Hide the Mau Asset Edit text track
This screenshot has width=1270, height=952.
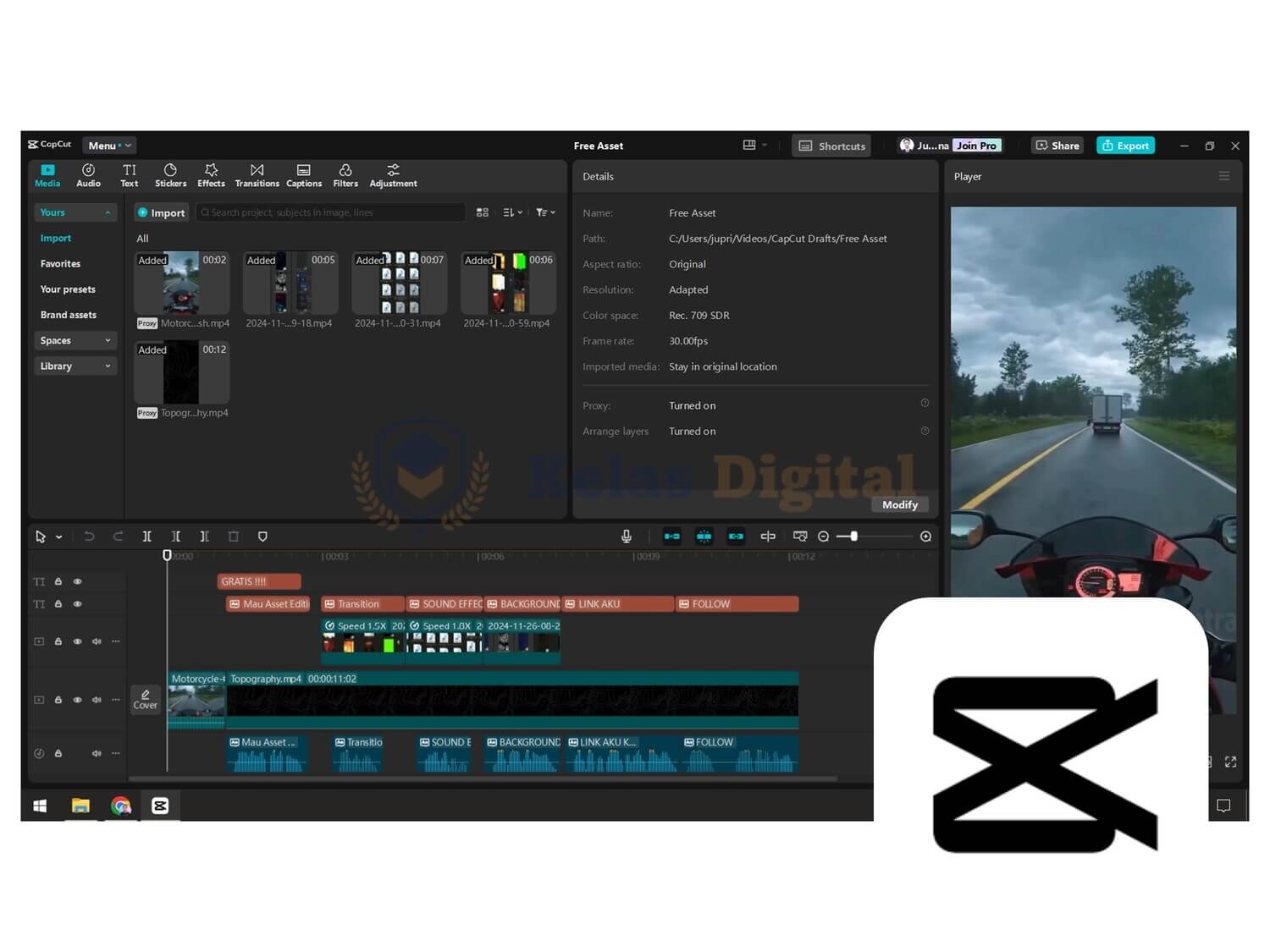(x=78, y=604)
